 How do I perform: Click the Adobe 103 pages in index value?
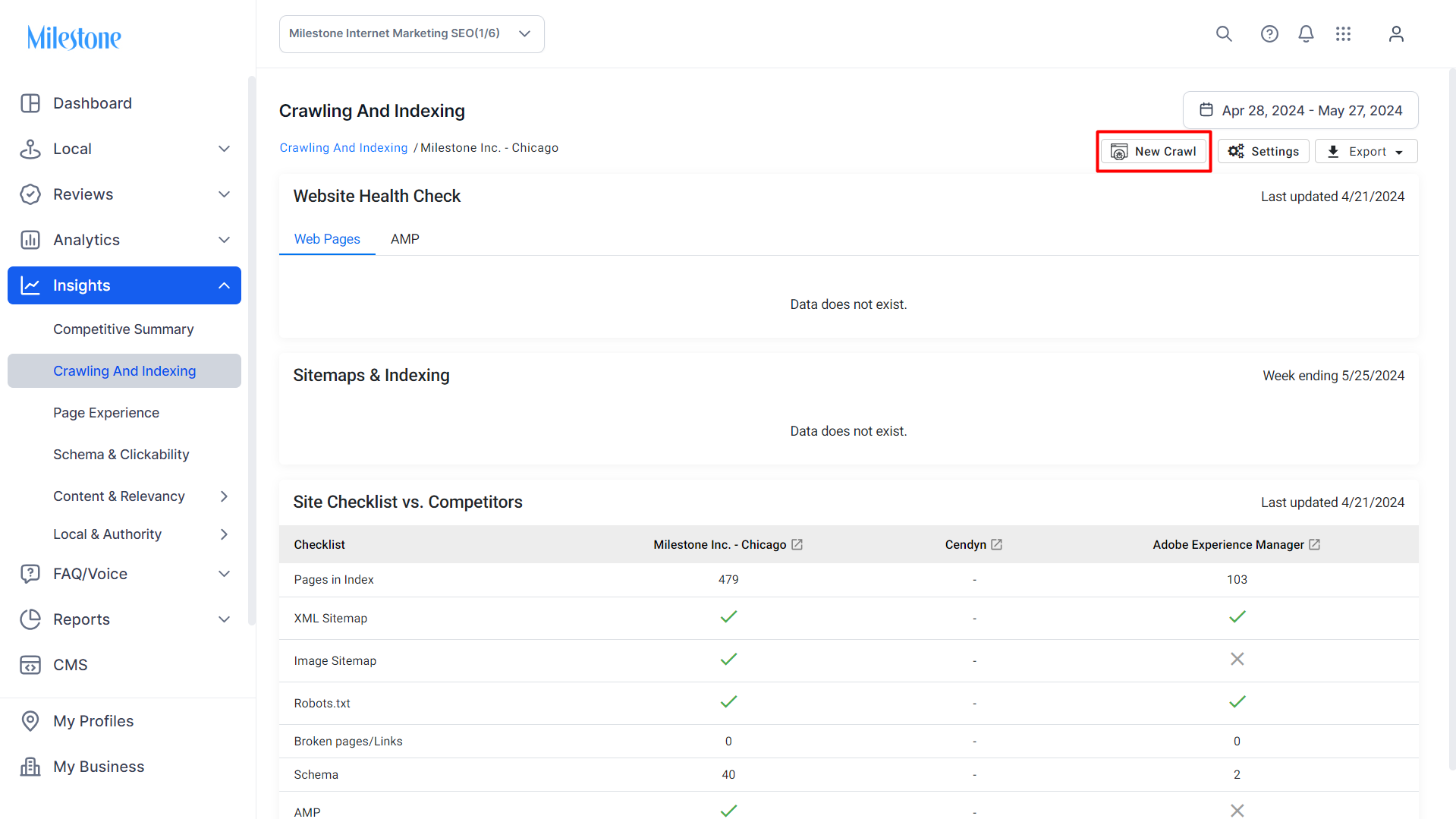(1237, 580)
